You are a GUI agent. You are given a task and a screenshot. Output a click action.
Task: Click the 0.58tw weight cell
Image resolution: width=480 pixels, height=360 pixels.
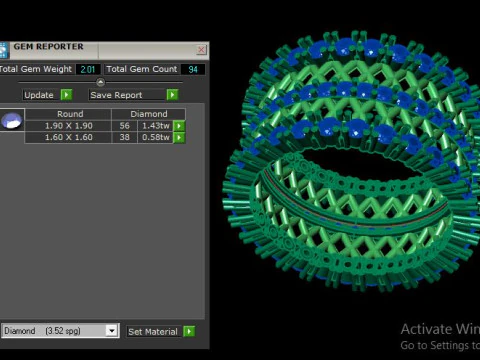[x=156, y=137]
